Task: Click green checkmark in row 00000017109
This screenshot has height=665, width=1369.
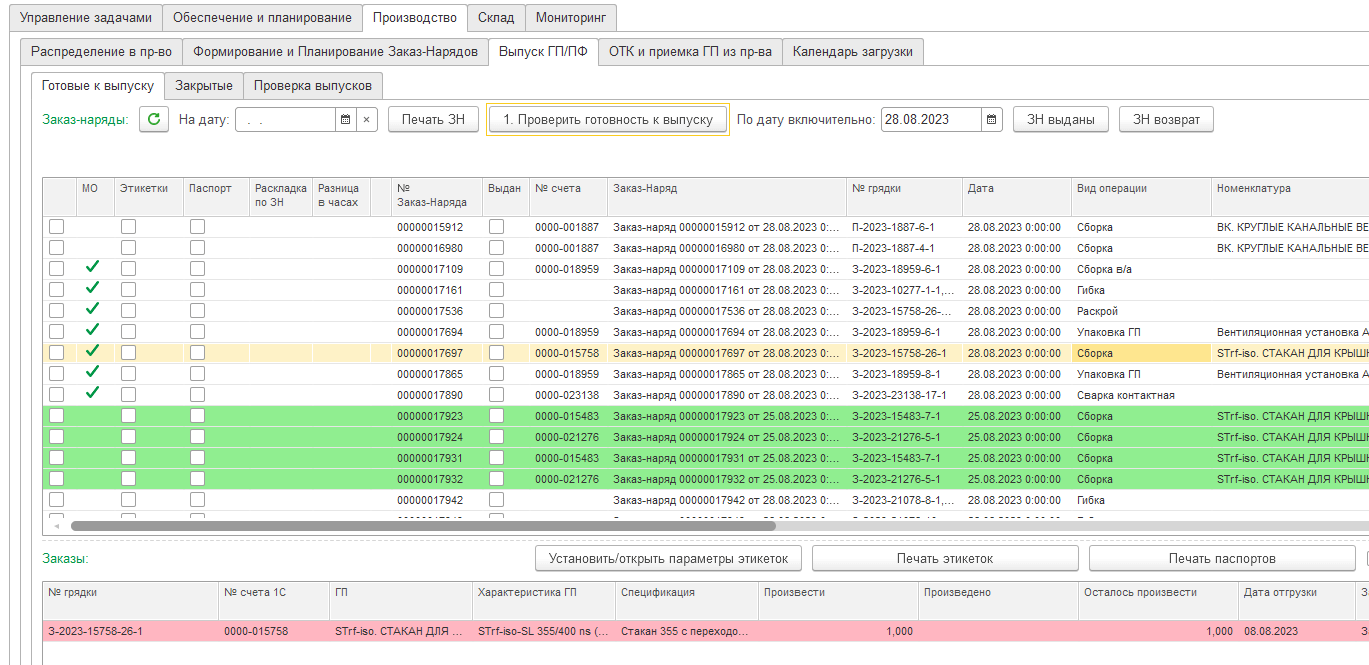Action: click(92, 267)
